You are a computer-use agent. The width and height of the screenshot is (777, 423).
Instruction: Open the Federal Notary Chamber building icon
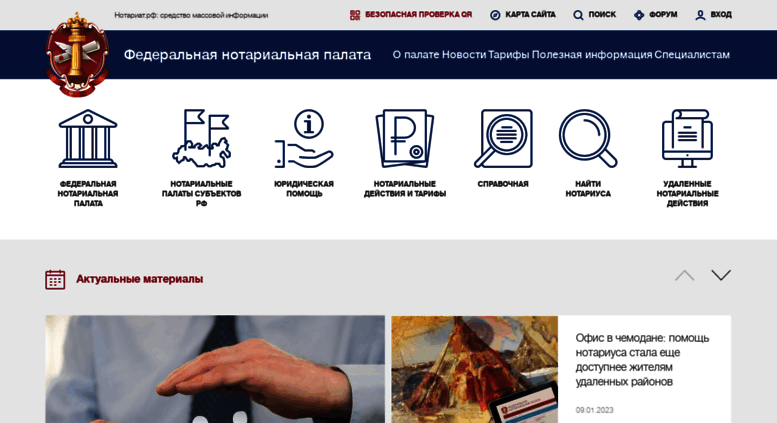pyautogui.click(x=88, y=139)
